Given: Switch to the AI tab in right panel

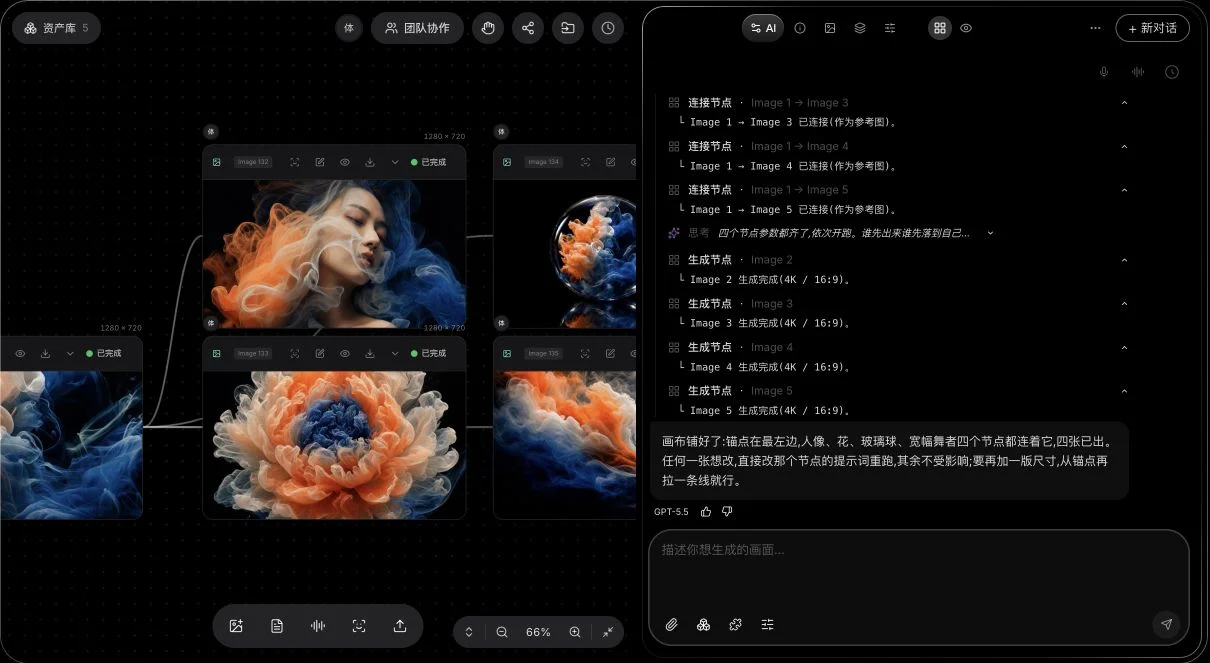Looking at the screenshot, I should pyautogui.click(x=763, y=28).
